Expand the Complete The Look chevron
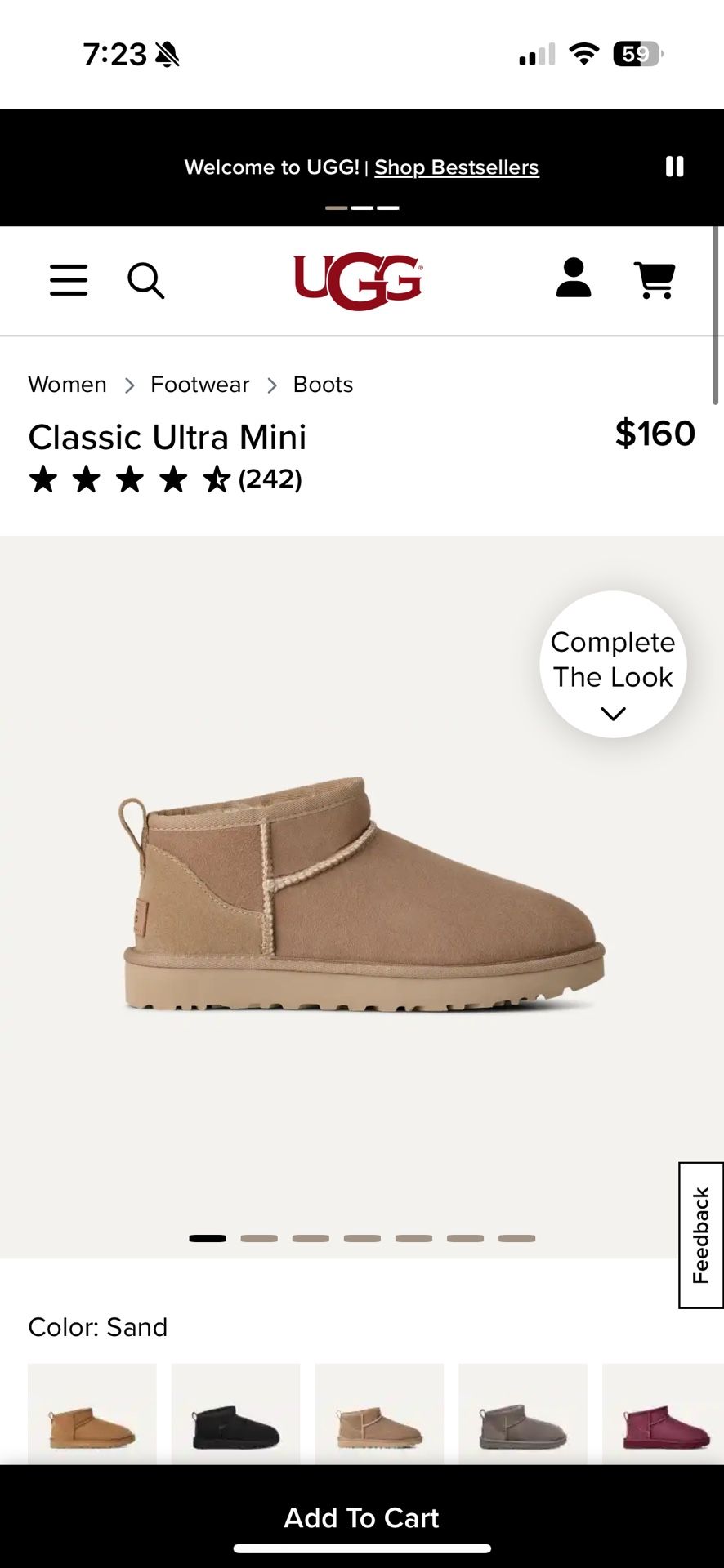This screenshot has width=724, height=1568. (612, 713)
